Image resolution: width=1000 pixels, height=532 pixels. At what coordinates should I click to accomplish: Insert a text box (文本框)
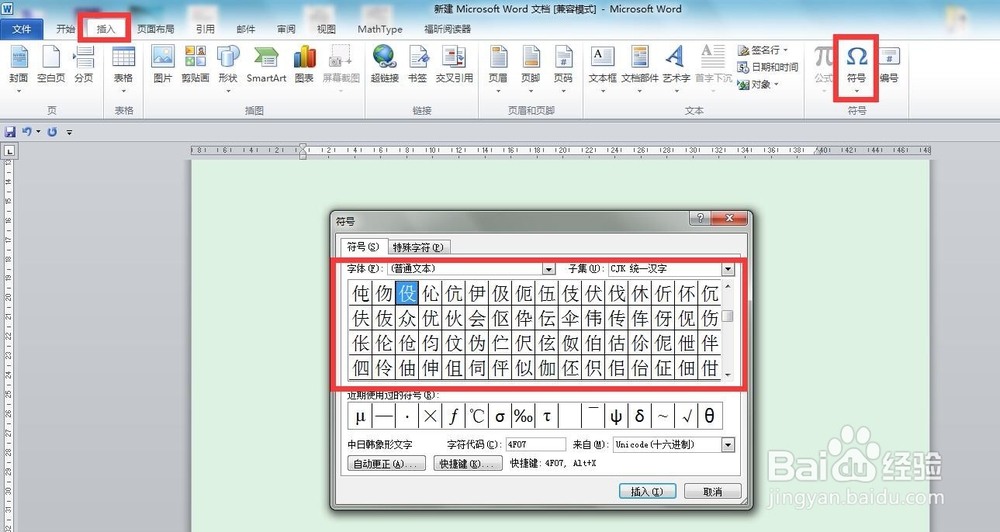(602, 68)
